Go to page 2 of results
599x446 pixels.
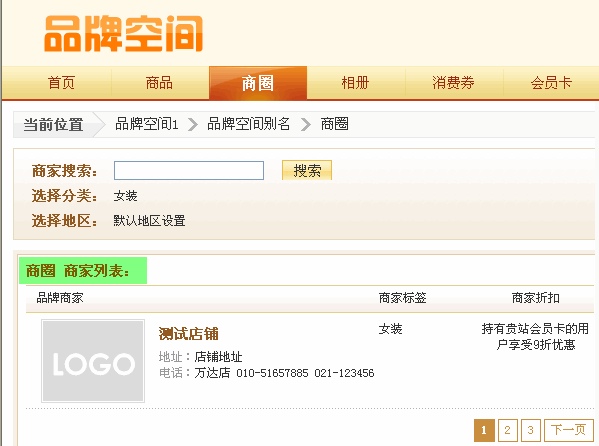(x=508, y=430)
